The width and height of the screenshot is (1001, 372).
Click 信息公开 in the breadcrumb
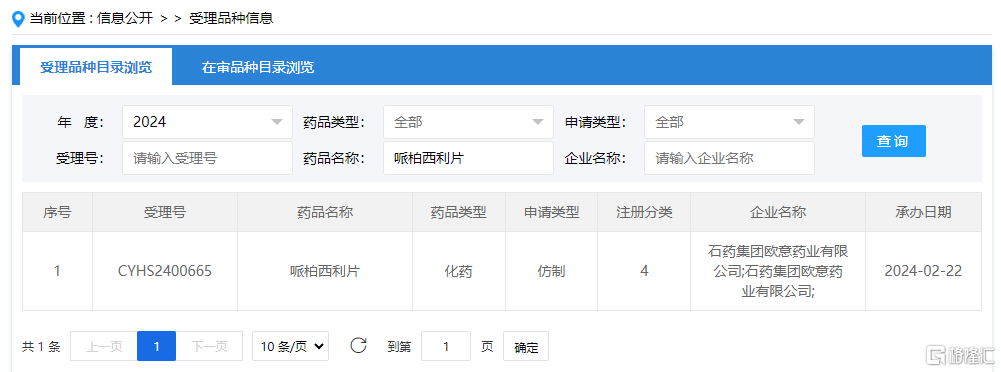pos(125,19)
